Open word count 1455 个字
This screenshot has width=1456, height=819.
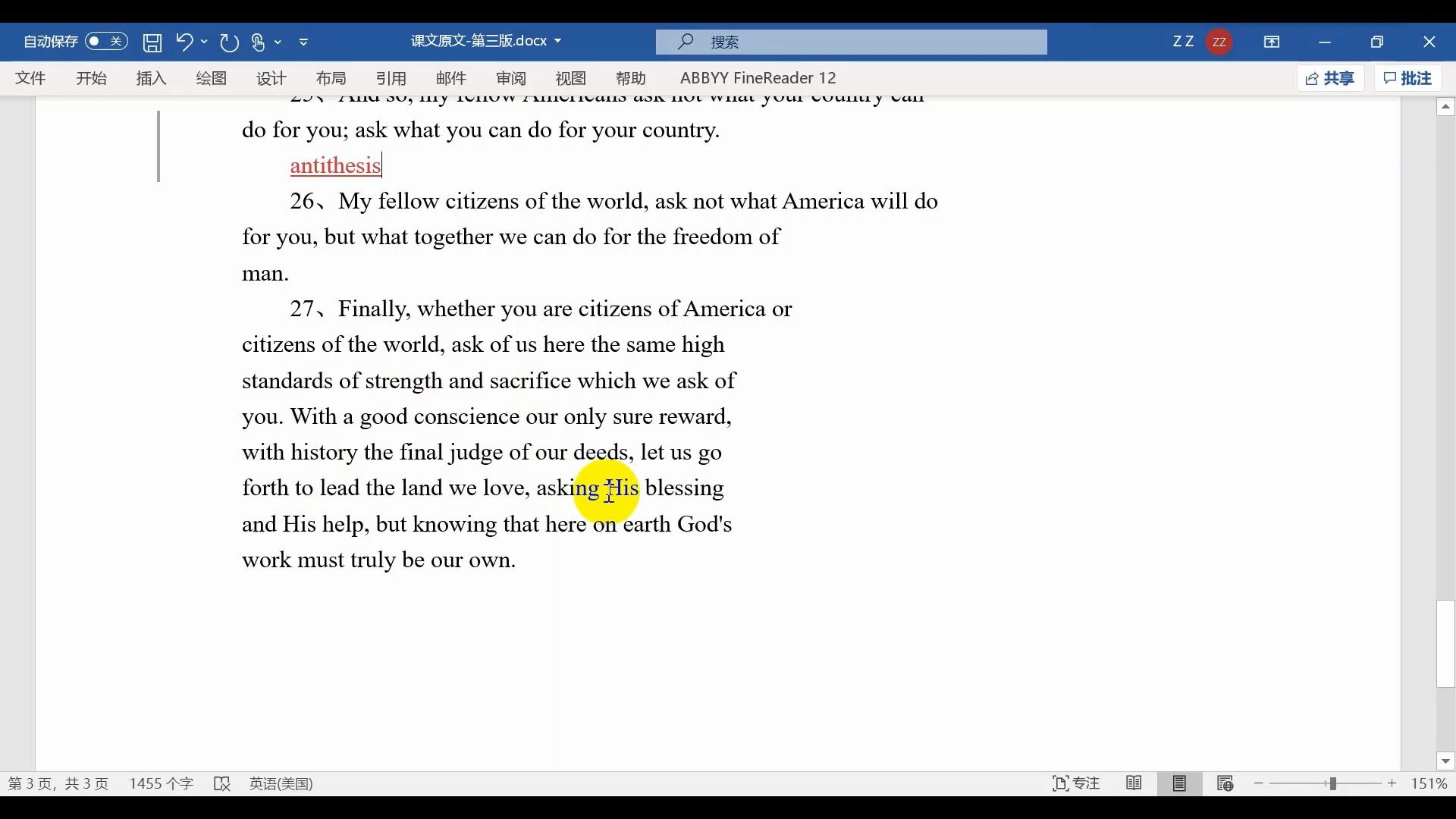coord(162,784)
